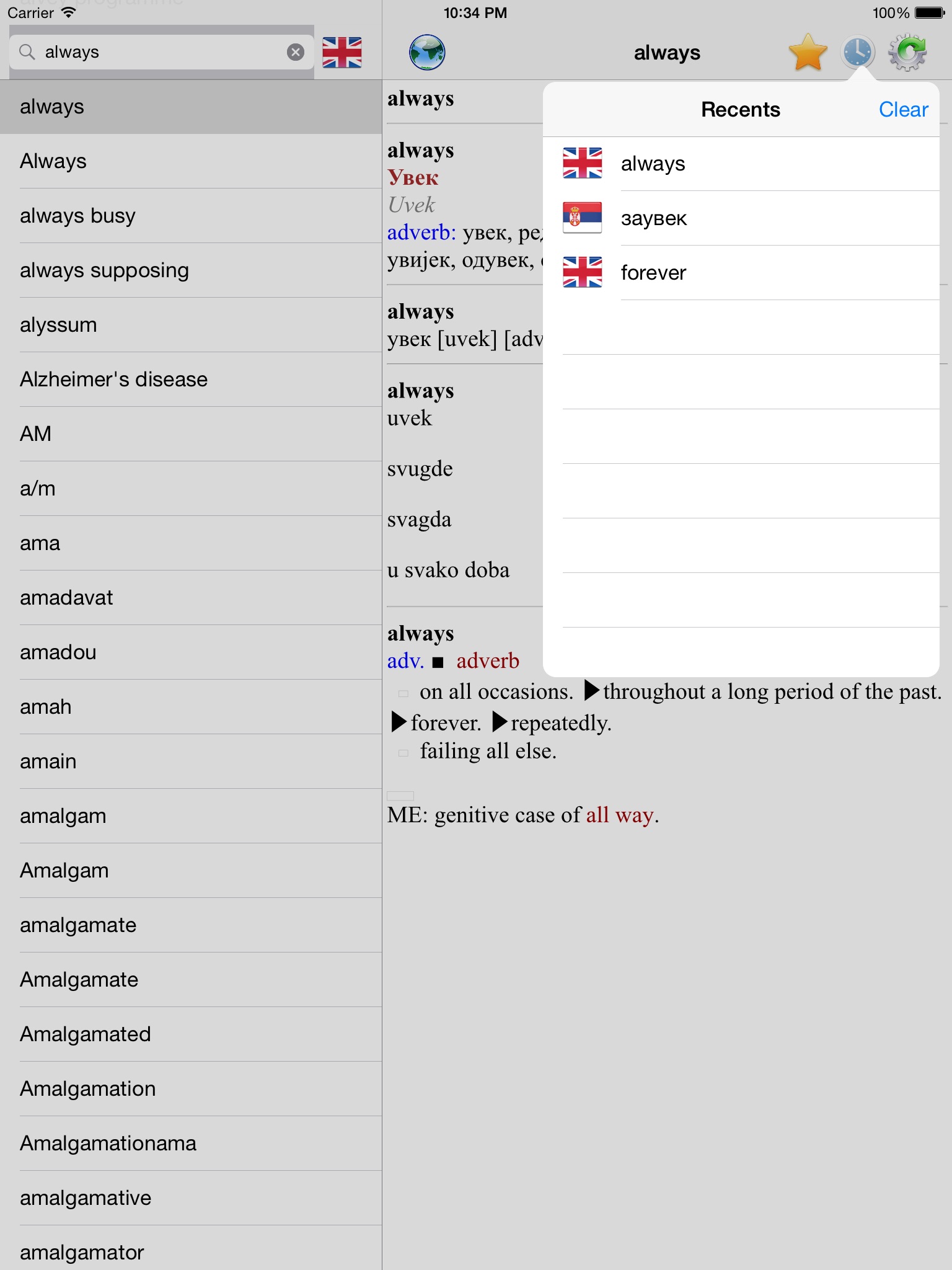Select 'amadou' entry
This screenshot has width=952, height=1270.
(x=191, y=652)
